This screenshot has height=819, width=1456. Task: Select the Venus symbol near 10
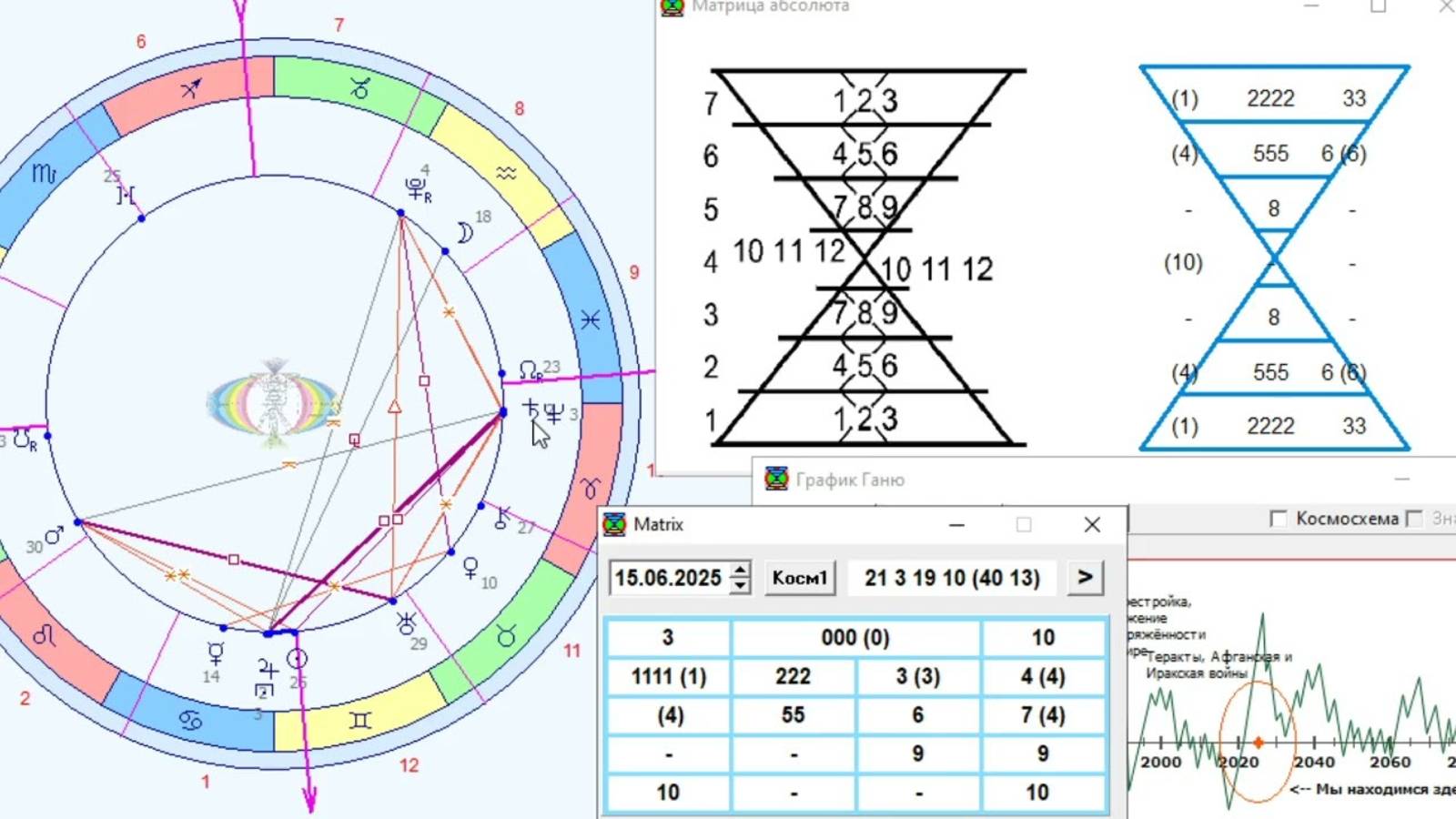pyautogui.click(x=470, y=569)
